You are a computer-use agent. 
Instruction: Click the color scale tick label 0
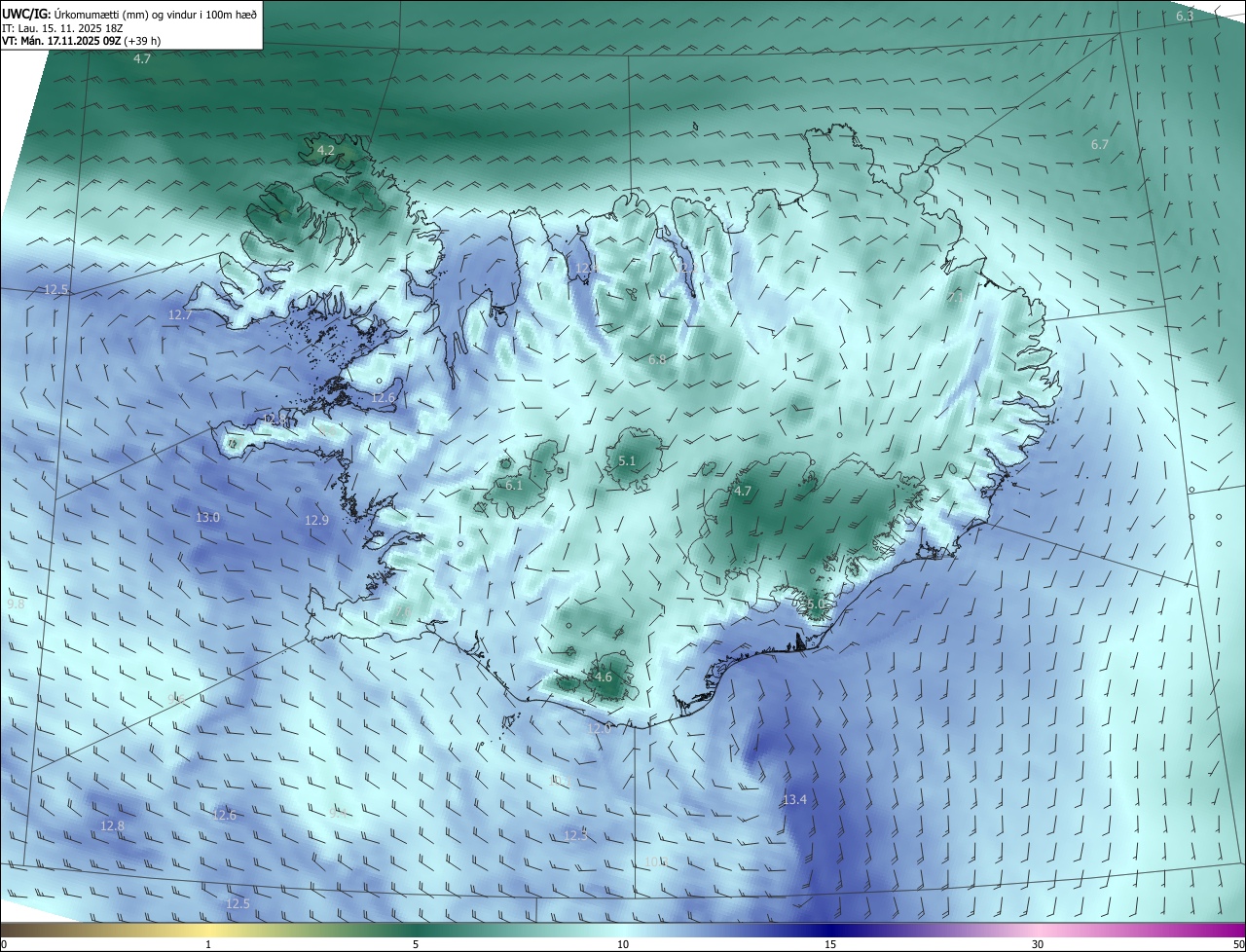tap(4, 944)
